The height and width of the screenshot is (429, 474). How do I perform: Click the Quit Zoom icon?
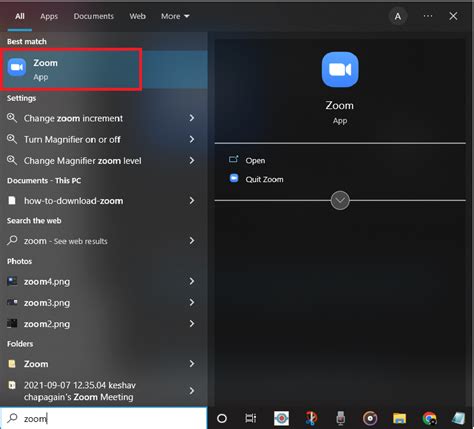pyautogui.click(x=234, y=179)
